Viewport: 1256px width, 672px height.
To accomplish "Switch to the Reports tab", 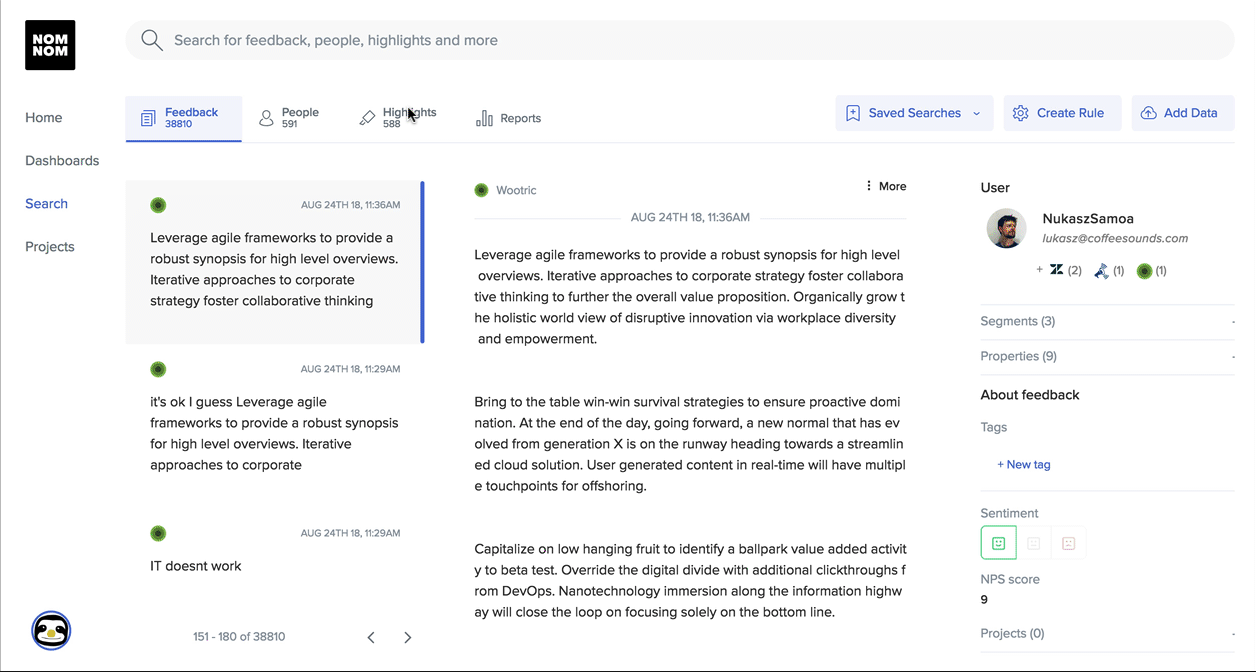I will pos(509,118).
